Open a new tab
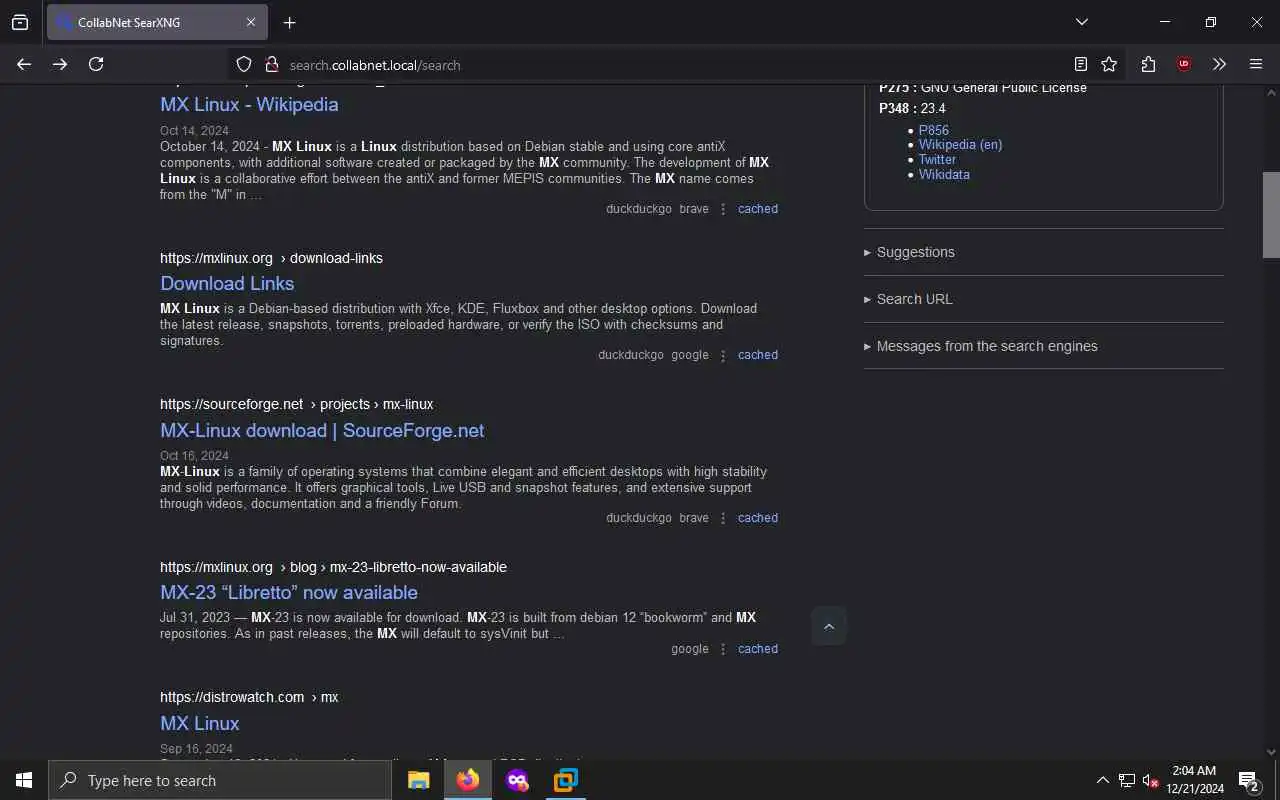 pyautogui.click(x=289, y=22)
